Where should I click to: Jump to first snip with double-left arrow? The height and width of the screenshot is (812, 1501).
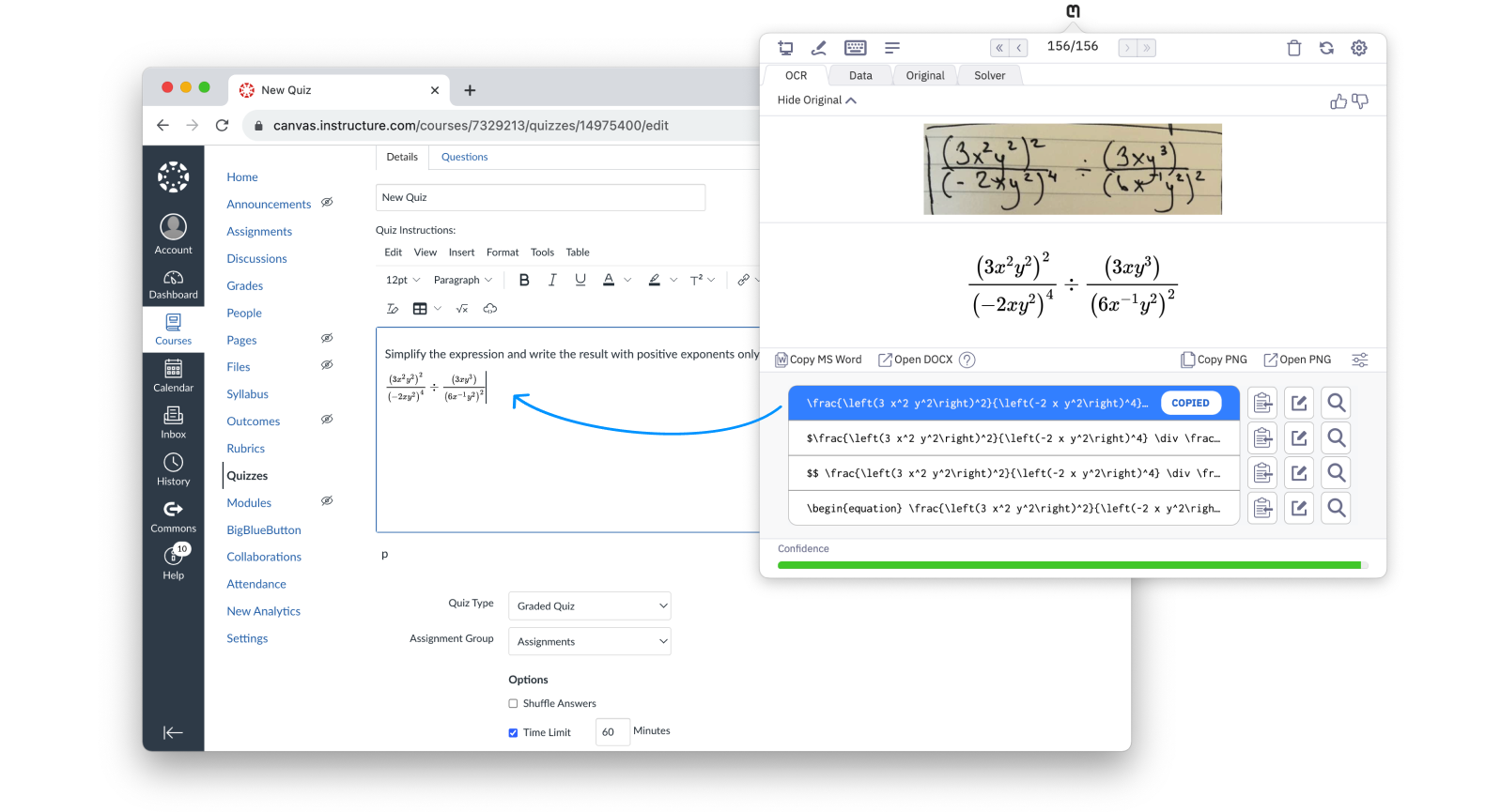[x=999, y=48]
